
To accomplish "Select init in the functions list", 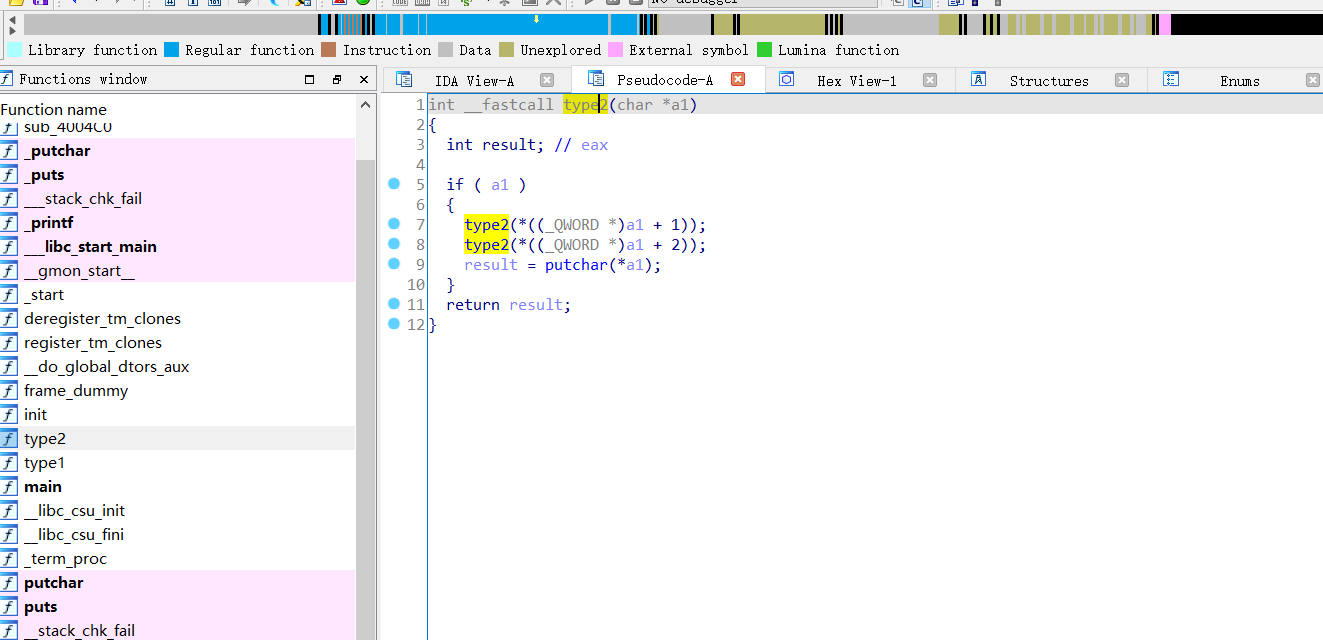I will (36, 415).
